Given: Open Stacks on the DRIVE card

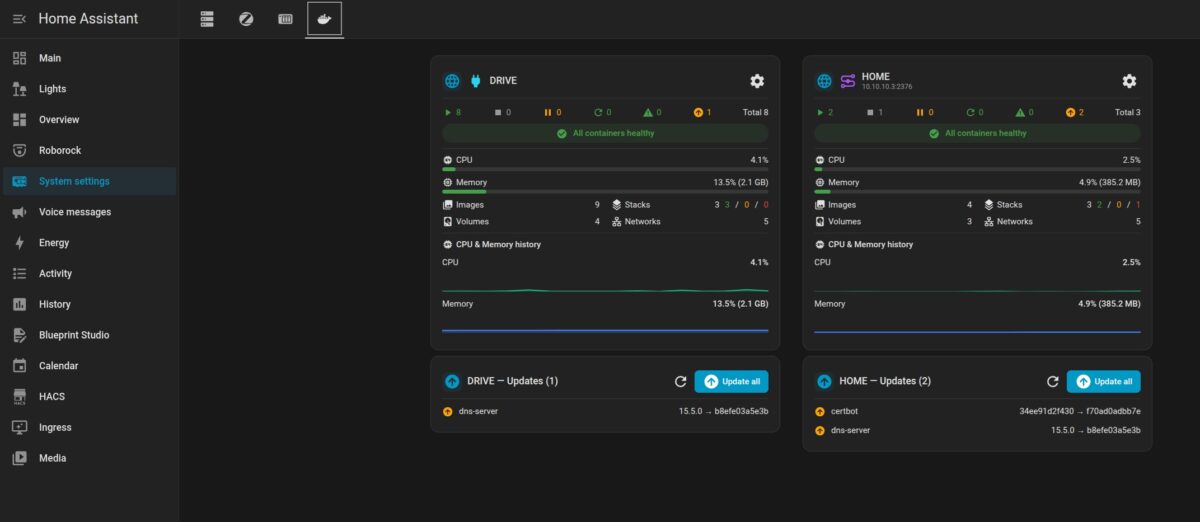Looking at the screenshot, I should (x=690, y=204).
